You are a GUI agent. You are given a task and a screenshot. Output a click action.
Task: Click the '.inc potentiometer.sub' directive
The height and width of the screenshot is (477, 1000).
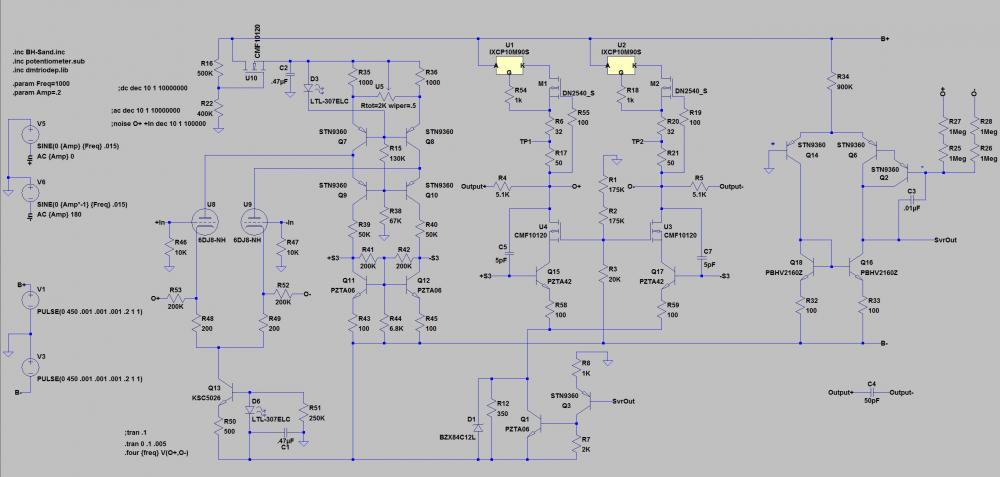pyautogui.click(x=48, y=61)
